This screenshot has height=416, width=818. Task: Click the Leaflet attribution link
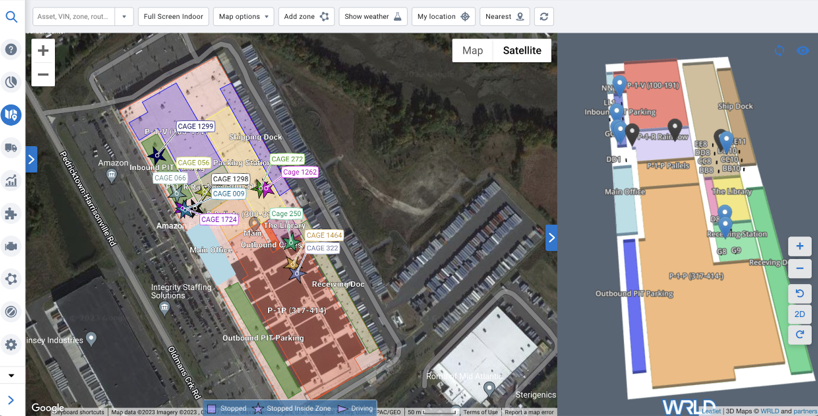(x=710, y=411)
